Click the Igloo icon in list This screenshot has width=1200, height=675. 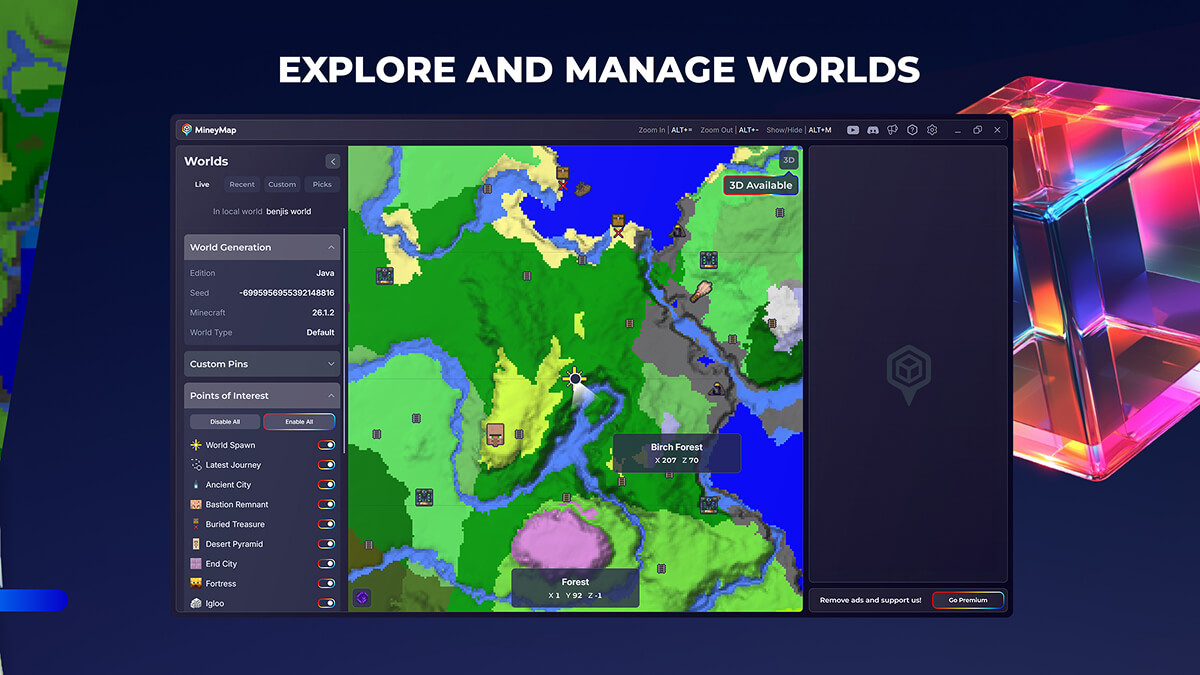point(196,603)
